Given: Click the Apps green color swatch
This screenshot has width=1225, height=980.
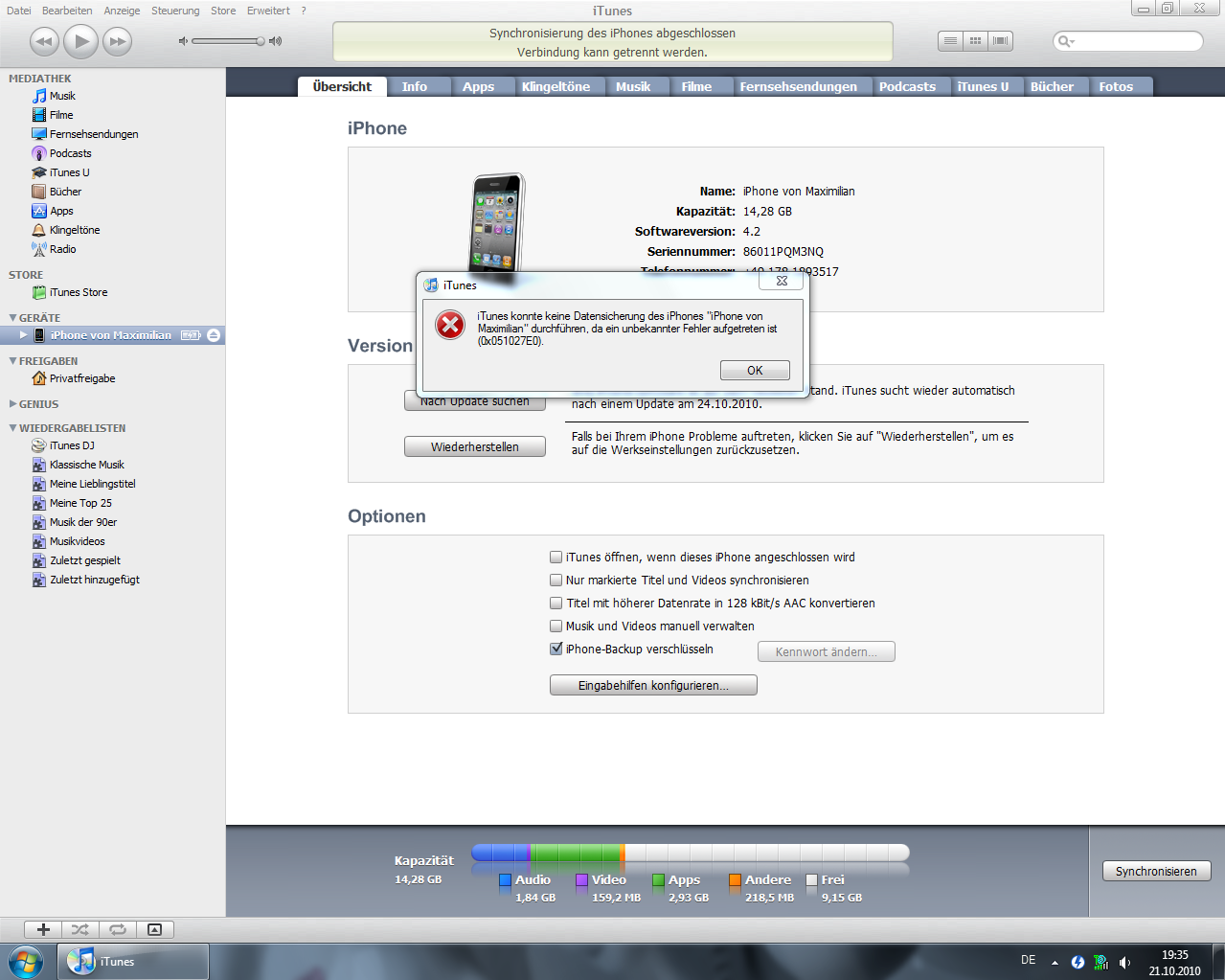Looking at the screenshot, I should 658,880.
